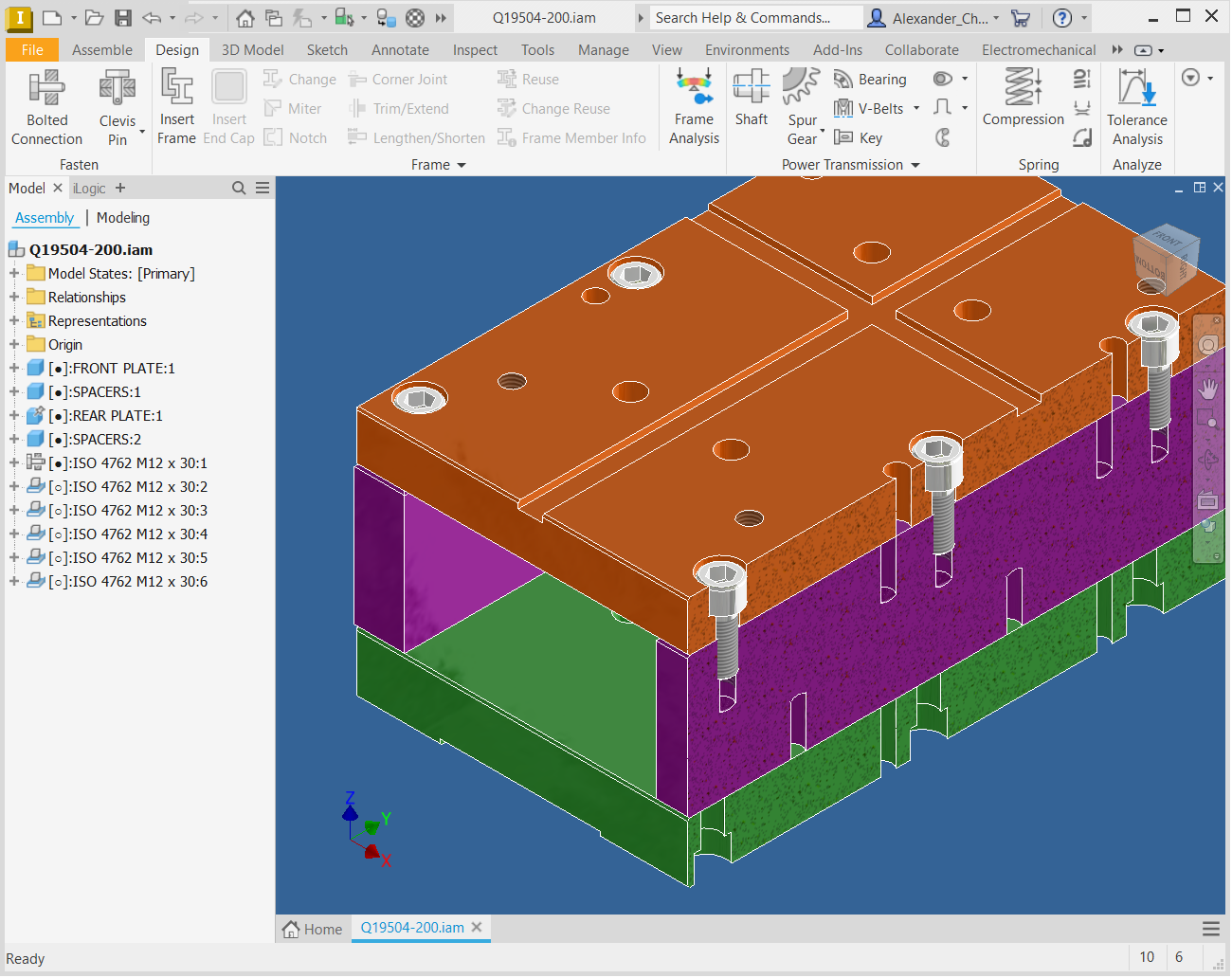The width and height of the screenshot is (1232, 978).
Task: Toggle the Pan tool on navigation bar
Action: tap(1207, 389)
